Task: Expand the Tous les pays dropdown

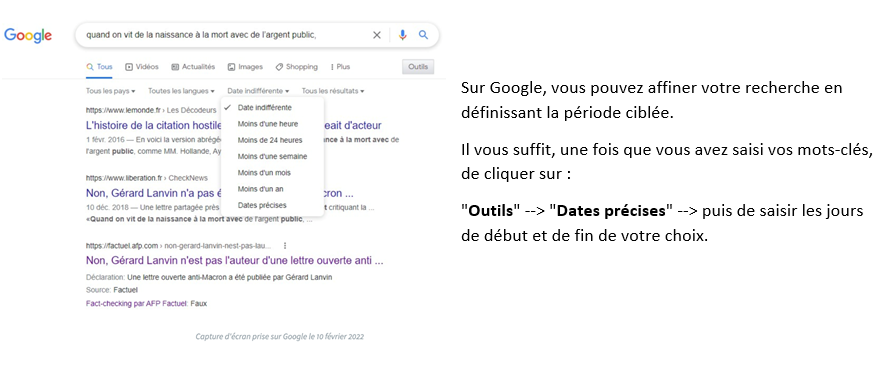Action: pyautogui.click(x=110, y=90)
